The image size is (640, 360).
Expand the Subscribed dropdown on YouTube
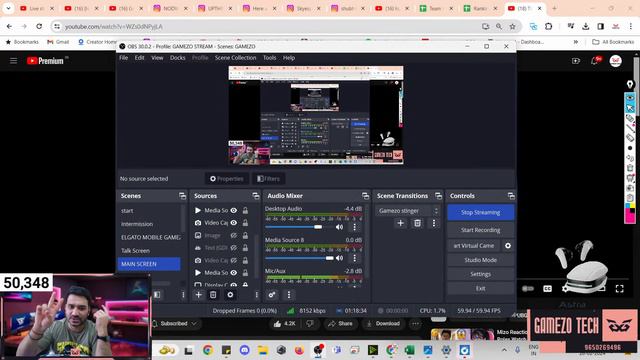point(194,324)
